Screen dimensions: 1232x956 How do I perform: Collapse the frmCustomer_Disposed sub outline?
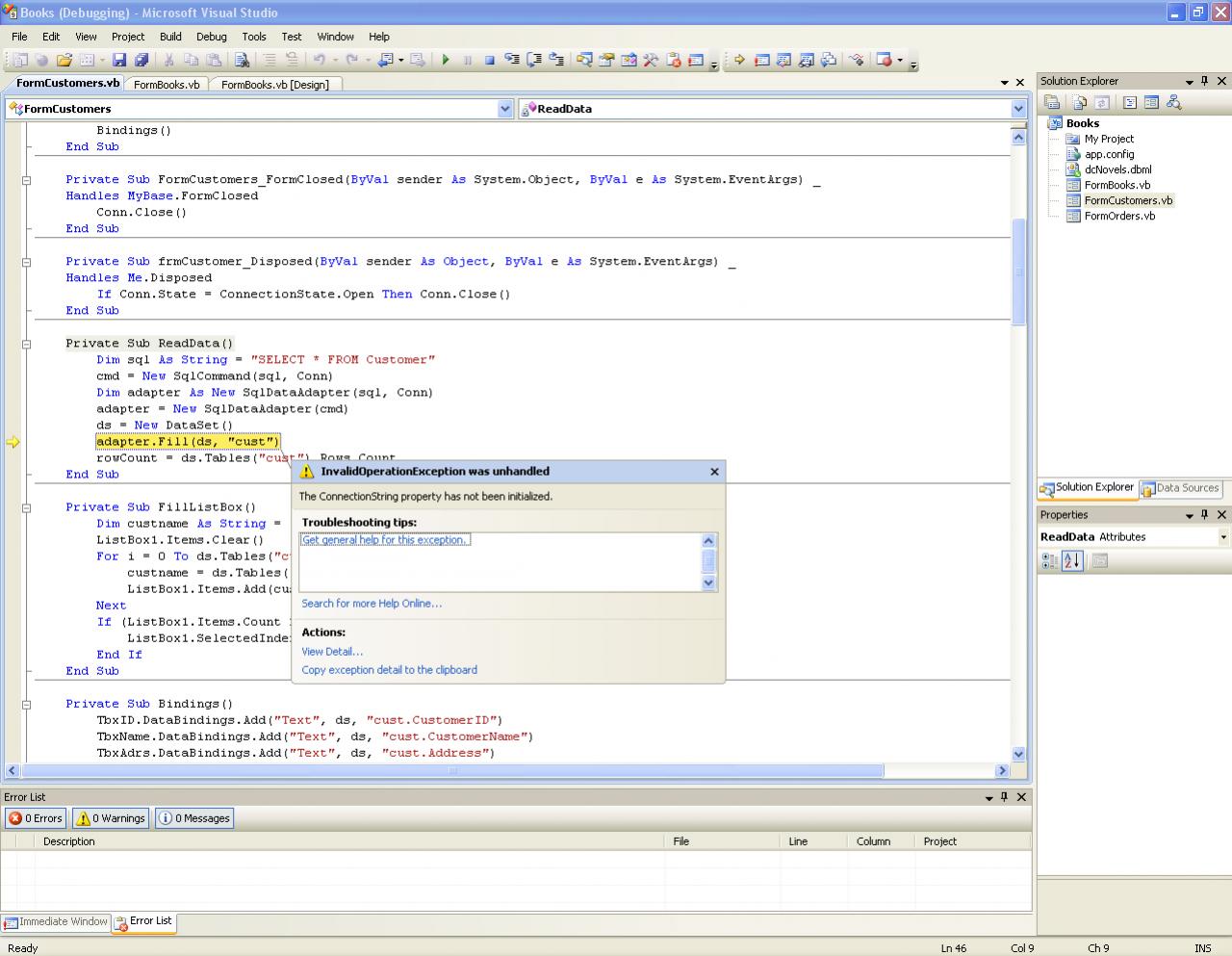27,262
